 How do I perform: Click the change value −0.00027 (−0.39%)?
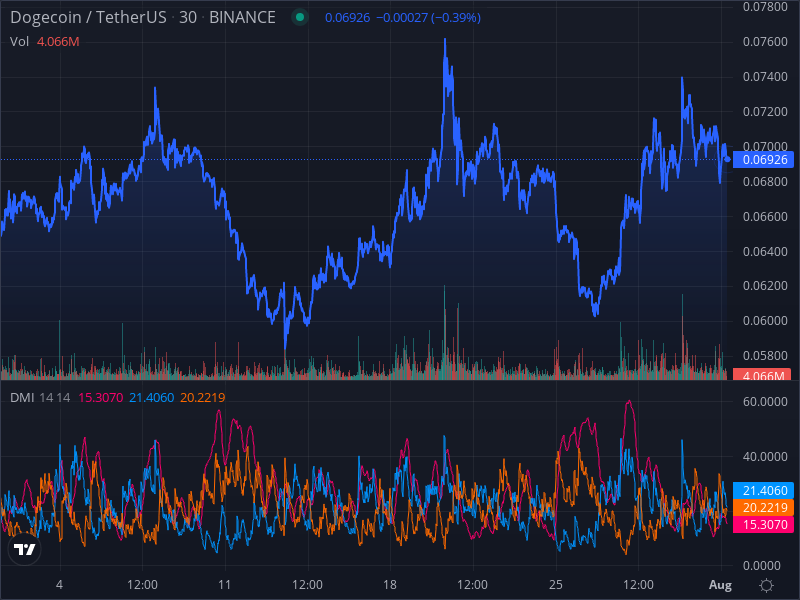[429, 17]
